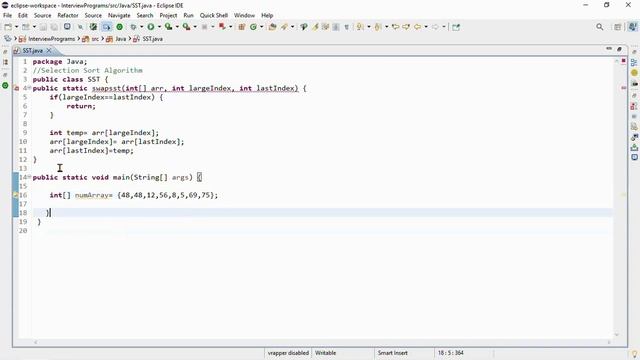The image size is (640, 360).
Task: Click the magnifier Quick Access search icon
Action: tap(600, 27)
